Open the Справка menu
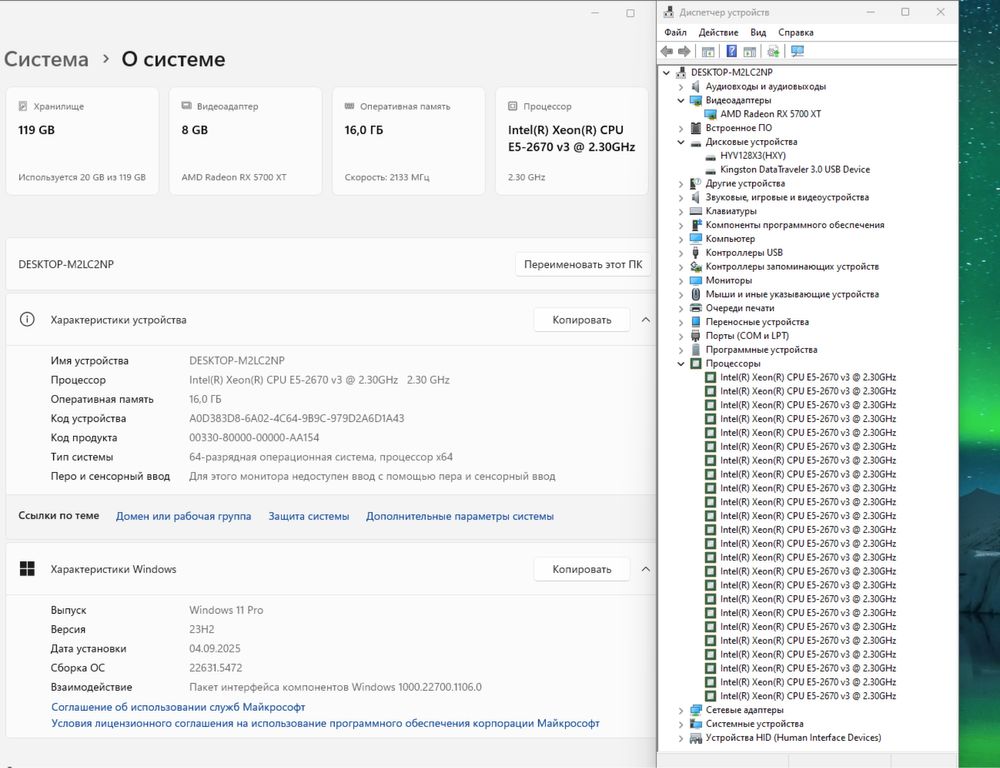Viewport: 1000px width, 768px height. tap(795, 33)
